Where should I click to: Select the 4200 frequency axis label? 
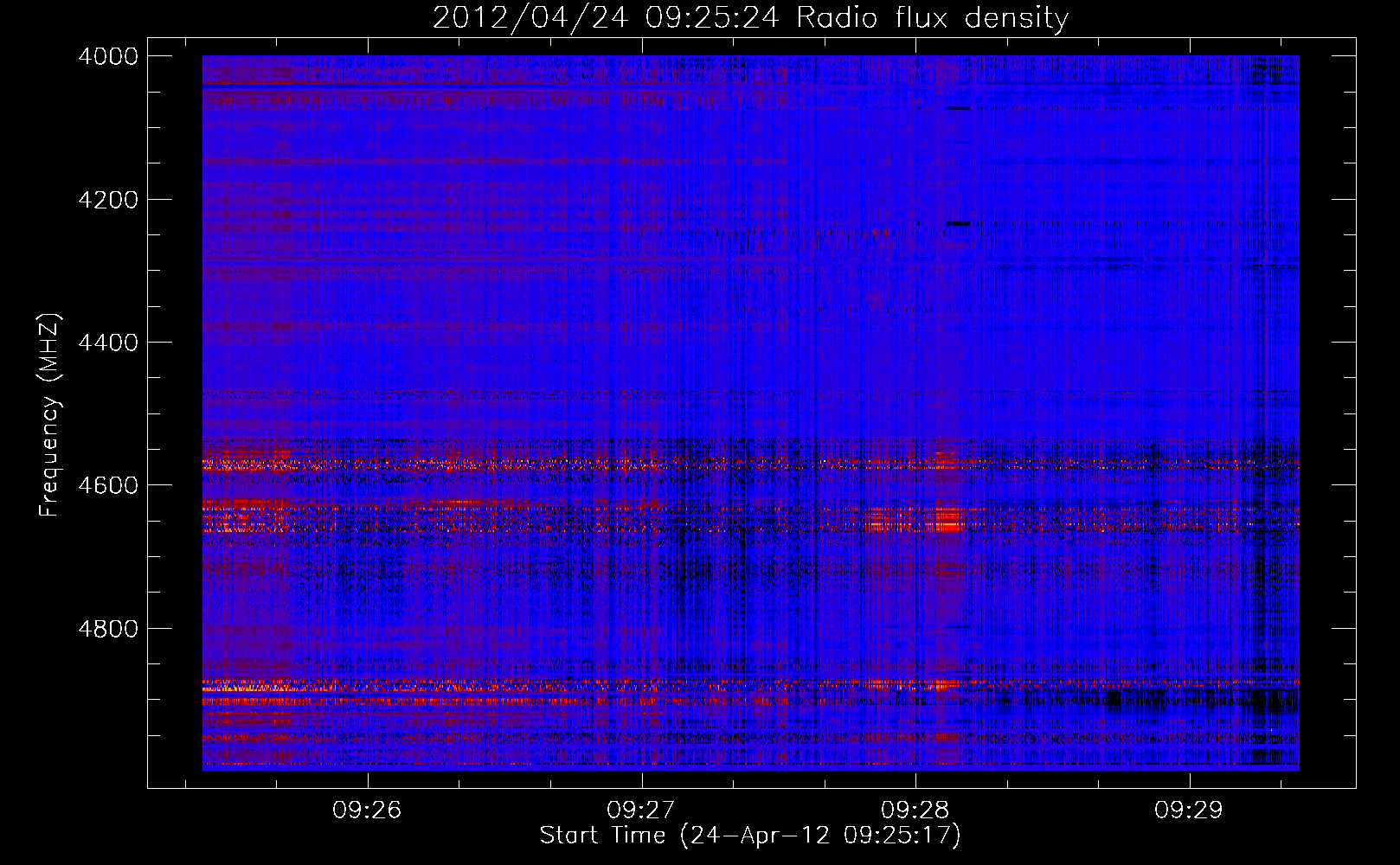pyautogui.click(x=108, y=200)
